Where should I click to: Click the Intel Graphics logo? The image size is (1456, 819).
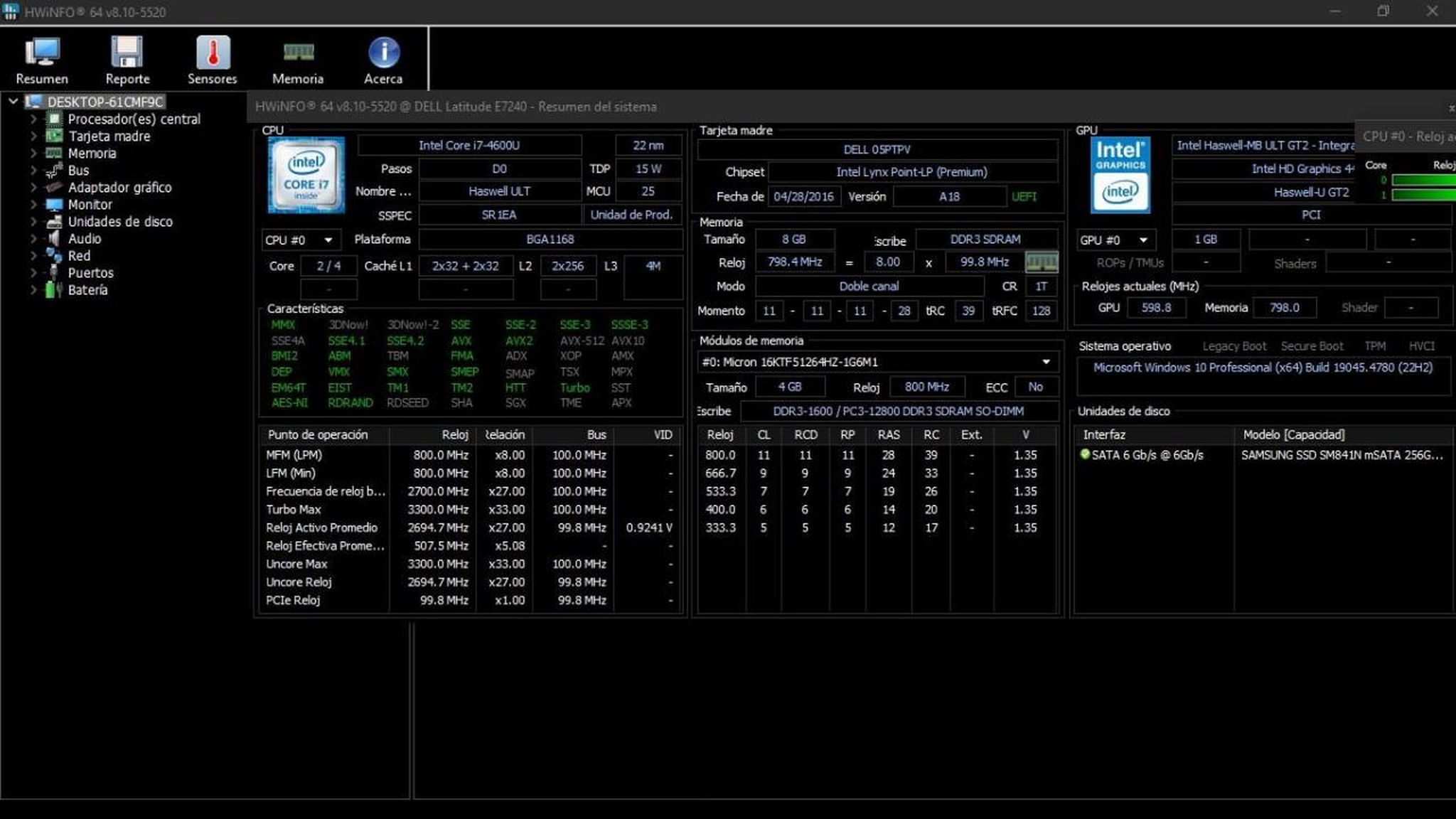pos(1120,175)
